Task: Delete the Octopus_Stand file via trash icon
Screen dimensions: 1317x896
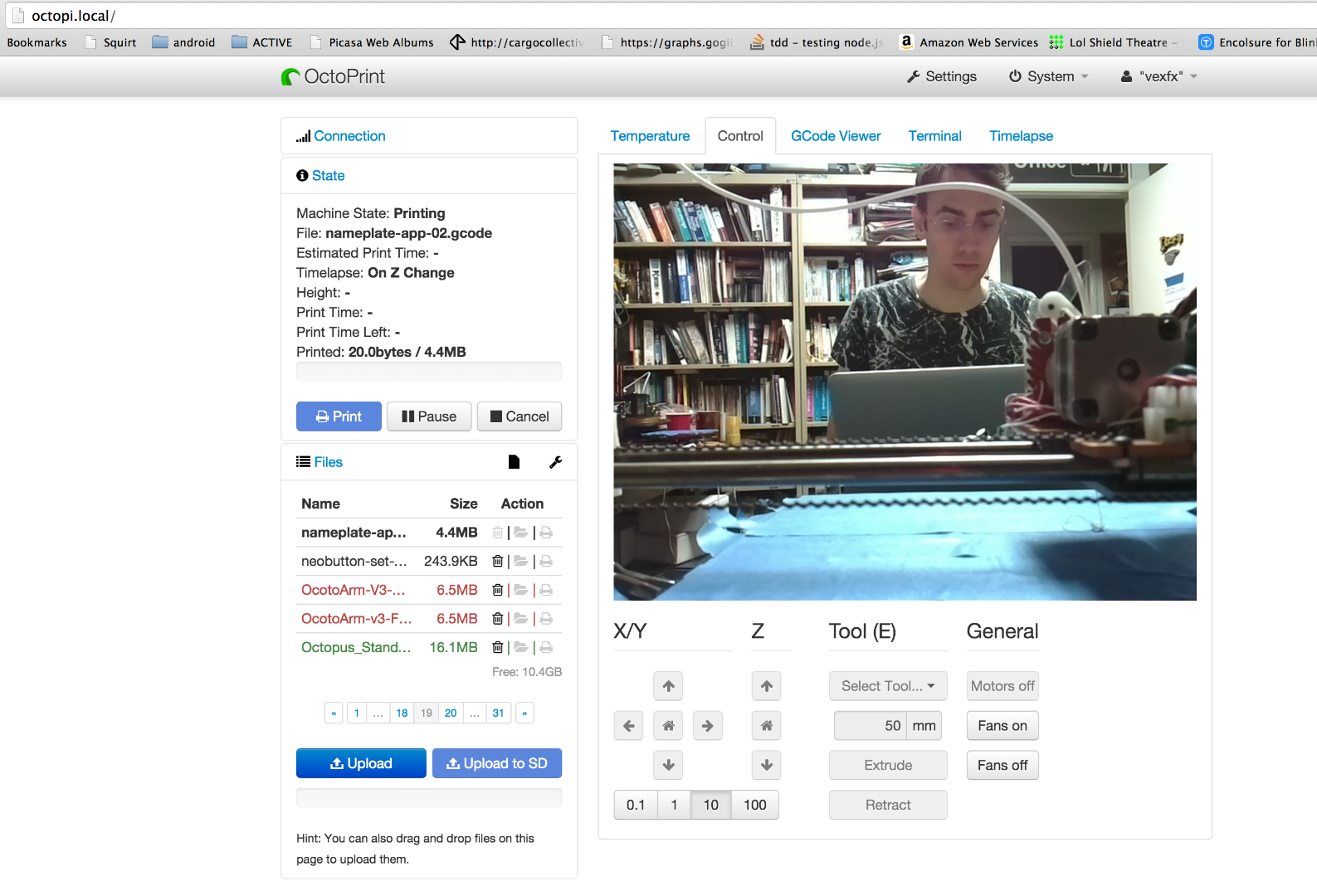Action: tap(497, 647)
